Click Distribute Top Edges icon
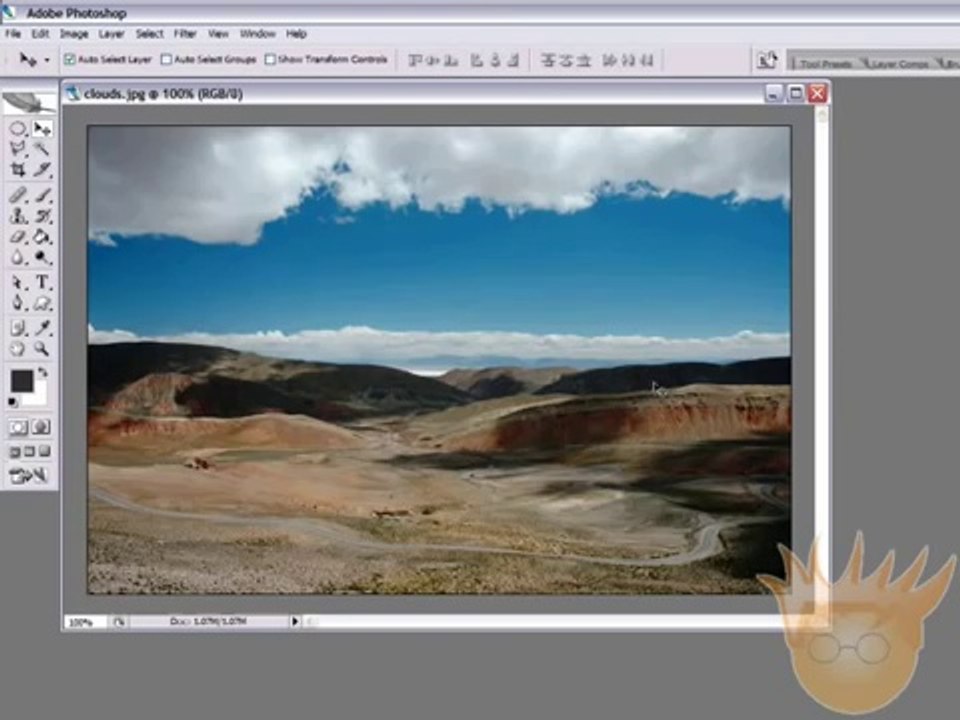The image size is (960, 720). 548,60
